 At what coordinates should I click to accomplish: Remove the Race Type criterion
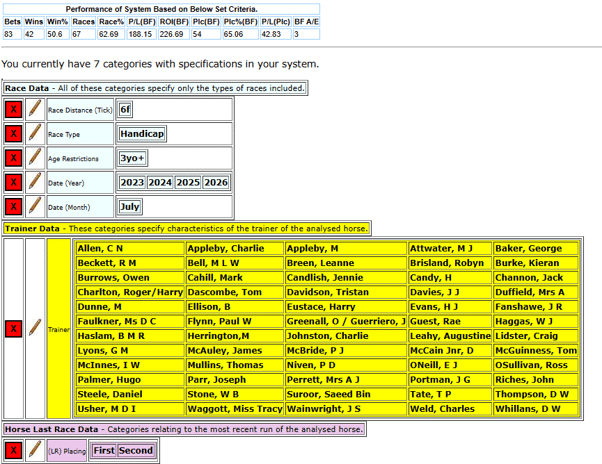tap(13, 134)
